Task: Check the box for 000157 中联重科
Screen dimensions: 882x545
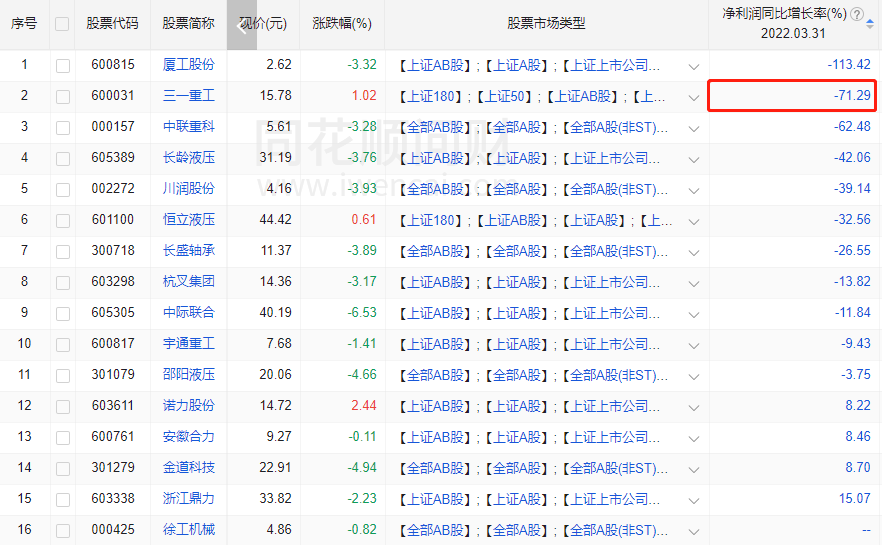Action: (x=63, y=128)
